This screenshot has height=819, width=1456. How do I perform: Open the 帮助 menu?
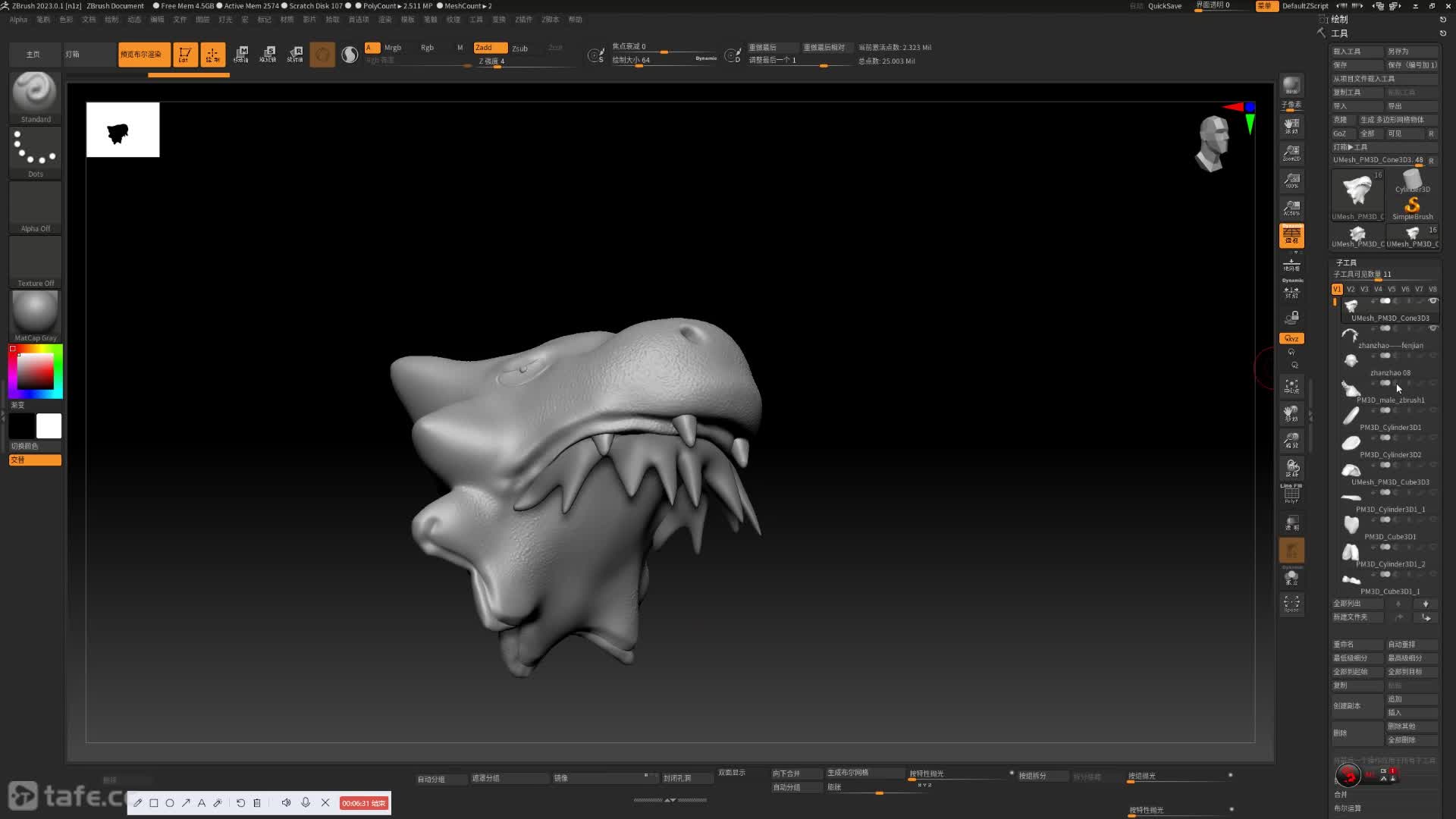coord(576,20)
